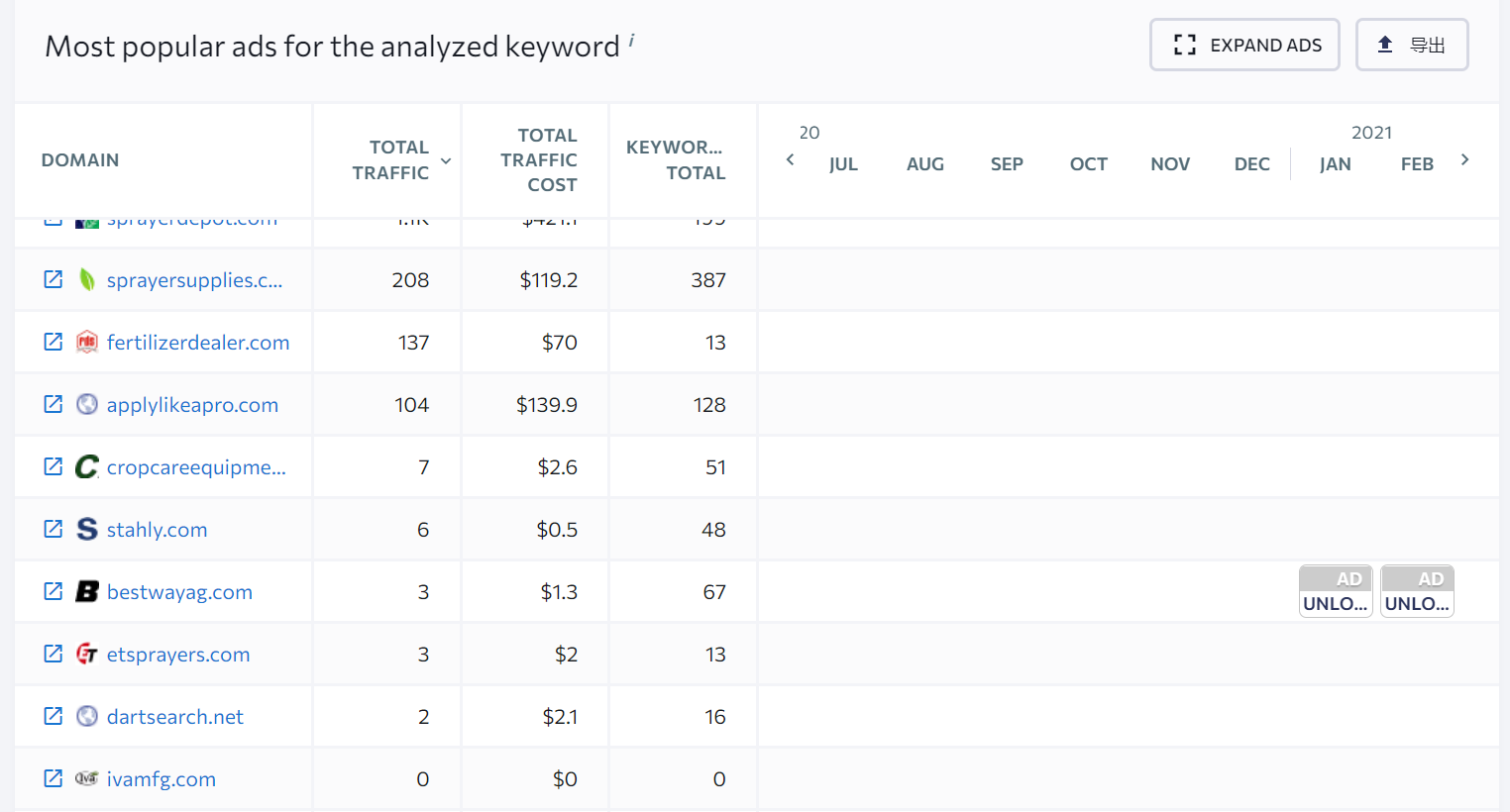Open sprayersupplies external link icon
The image size is (1510, 812).
(54, 279)
